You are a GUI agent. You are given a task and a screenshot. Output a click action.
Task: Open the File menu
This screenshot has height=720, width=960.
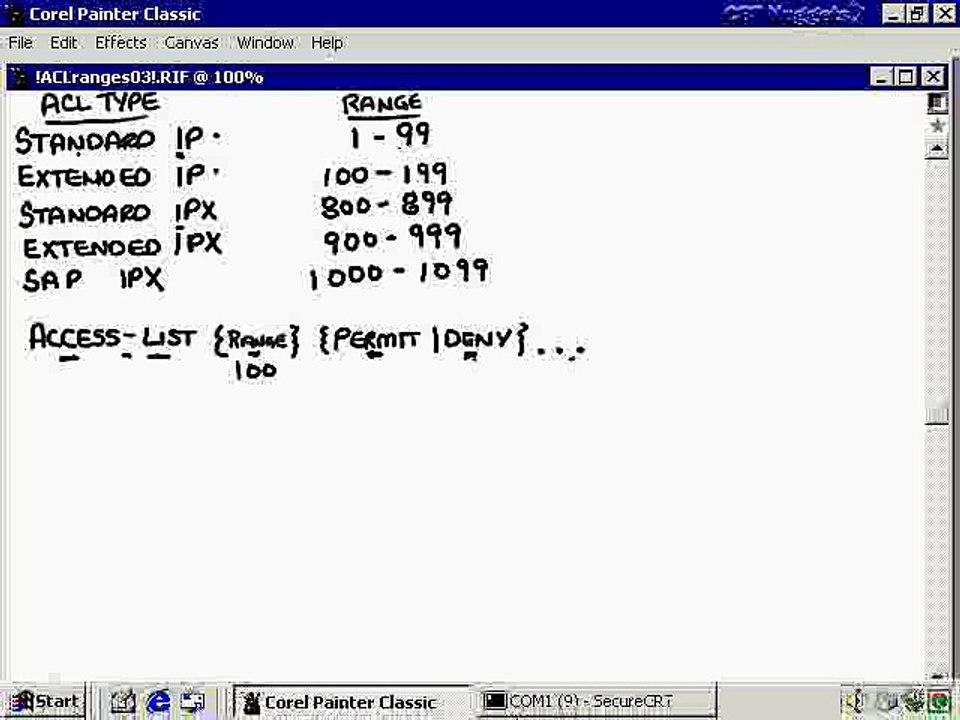[20, 43]
